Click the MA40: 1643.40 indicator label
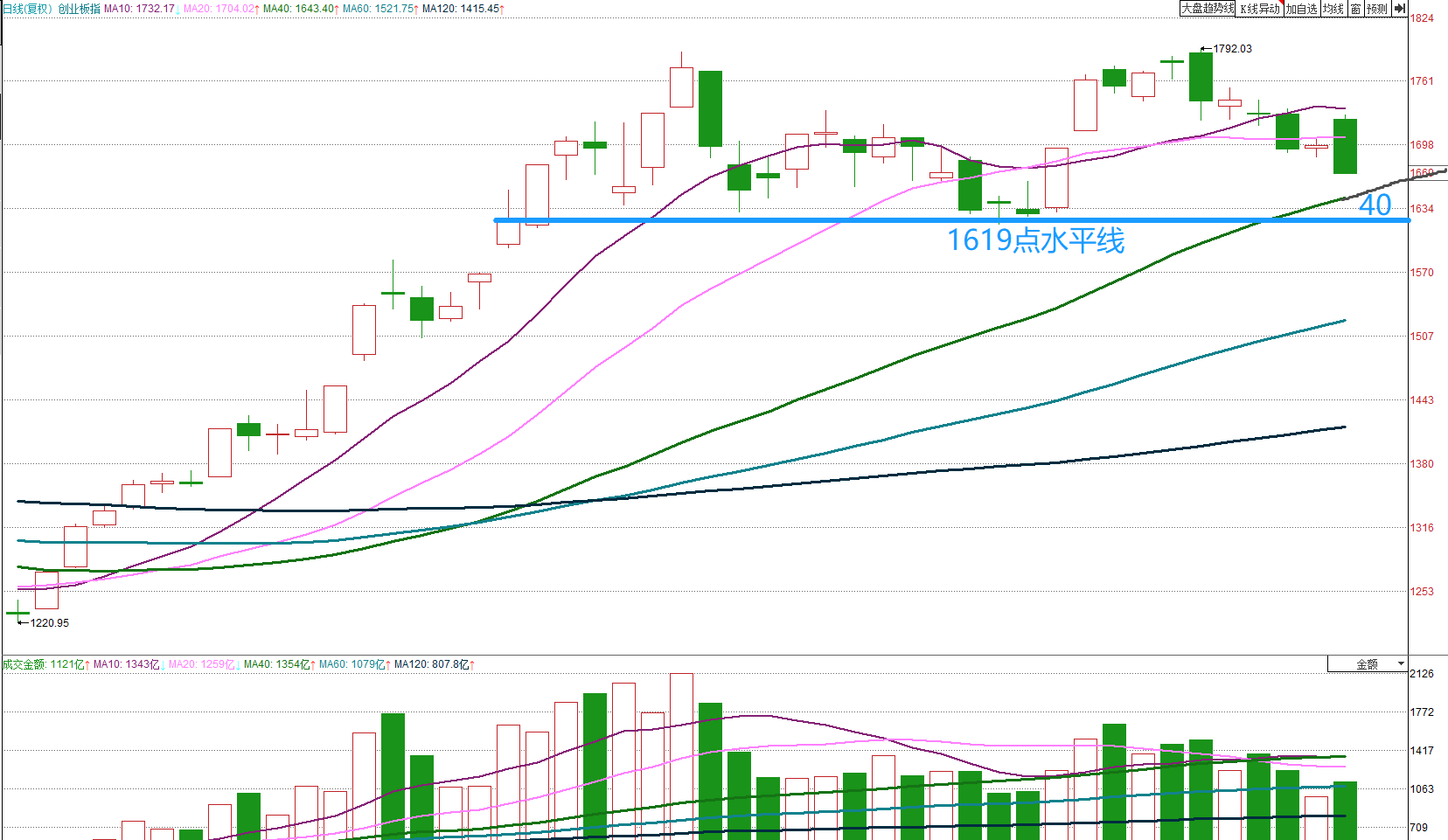 tap(301, 9)
